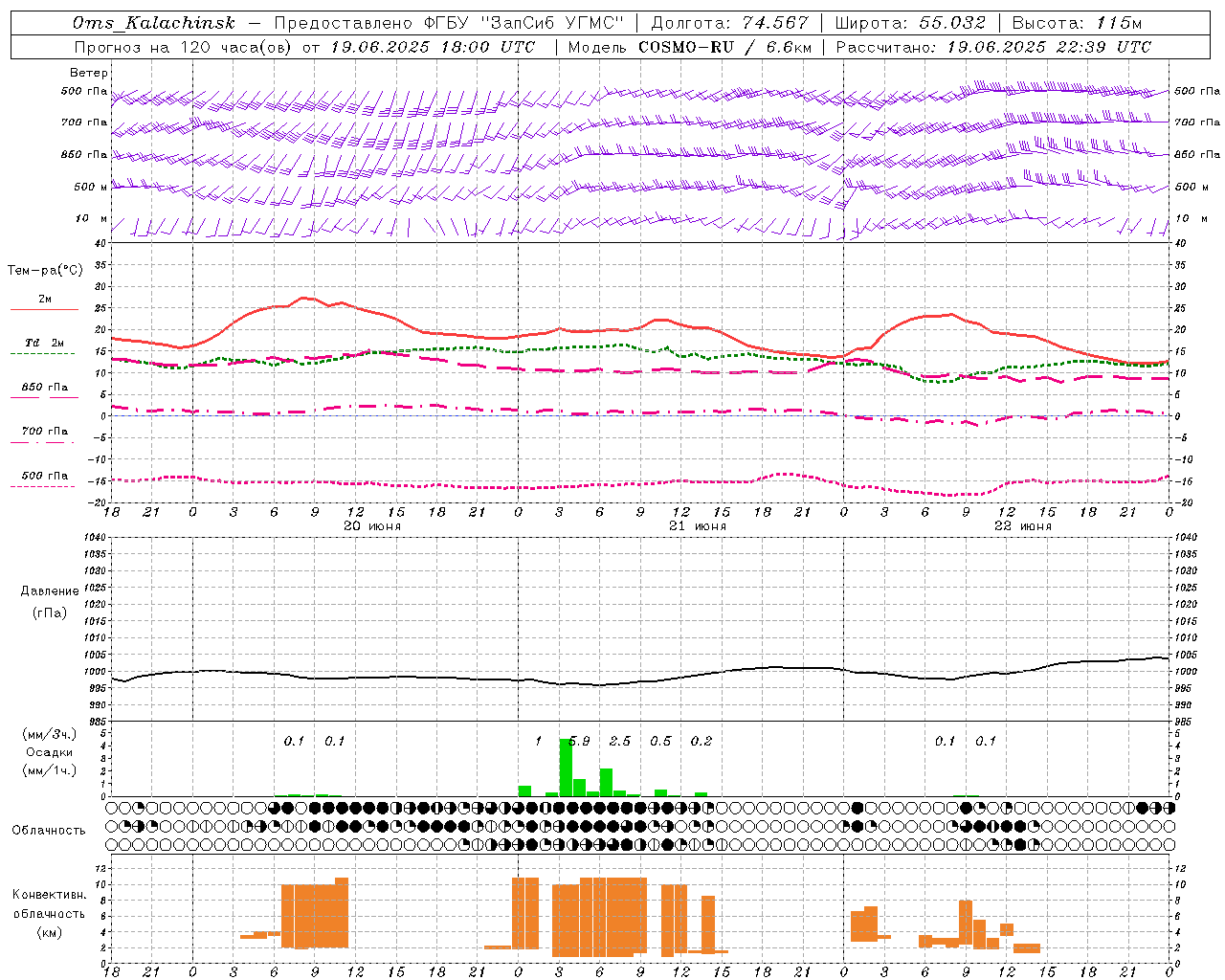The height and width of the screenshot is (980, 1225).
Task: Click the '850 гПа' wind label on right side
Action: coord(1197,154)
